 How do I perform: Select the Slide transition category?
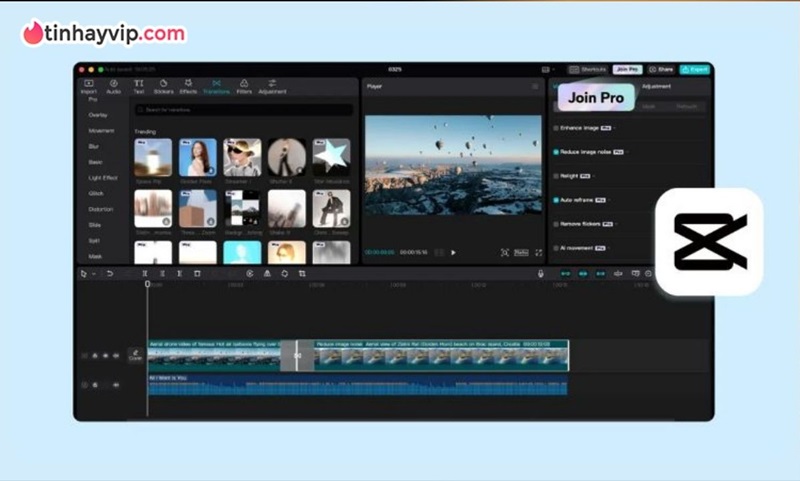[94, 225]
